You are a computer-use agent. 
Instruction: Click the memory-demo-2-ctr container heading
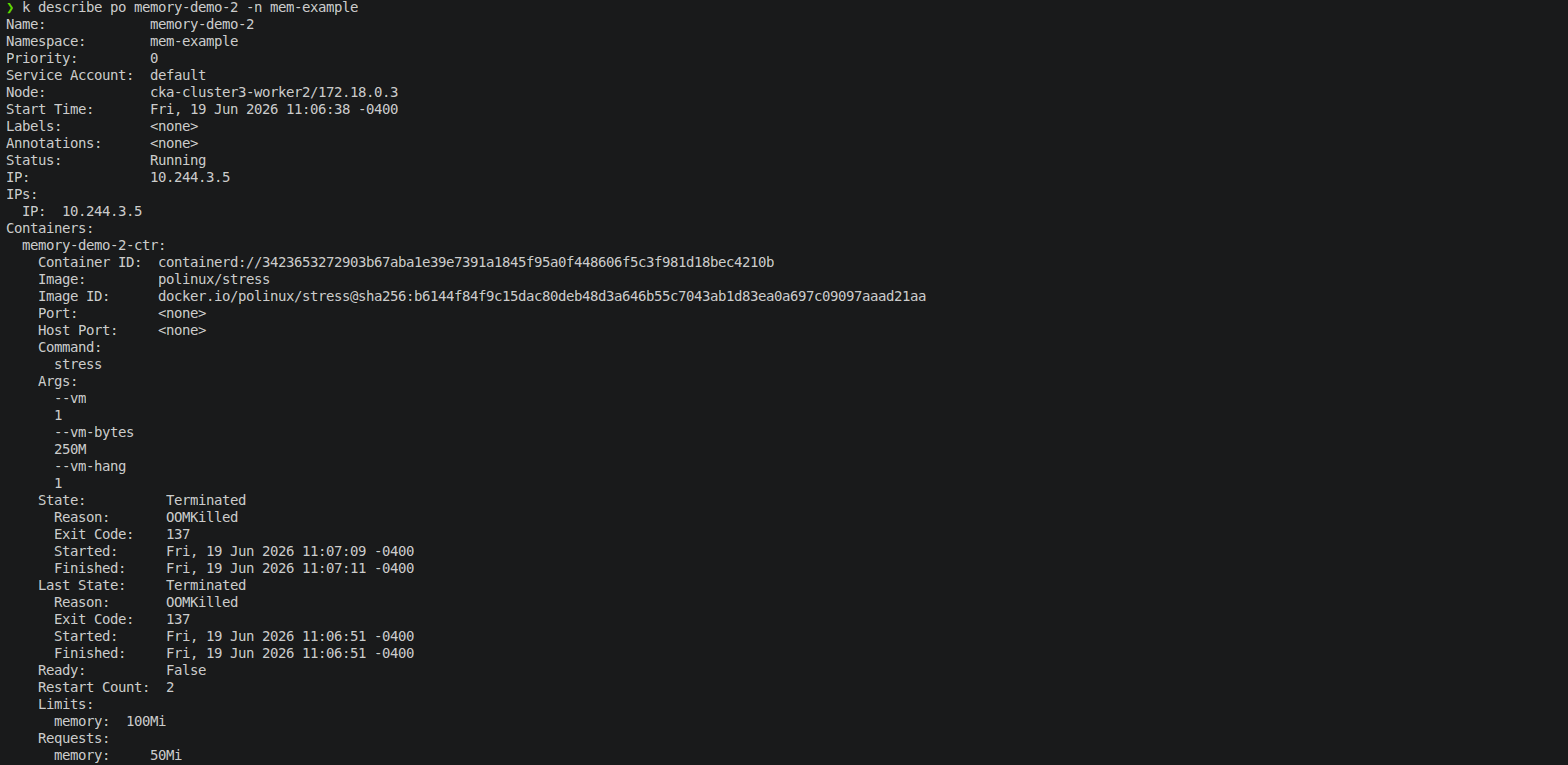pos(94,245)
